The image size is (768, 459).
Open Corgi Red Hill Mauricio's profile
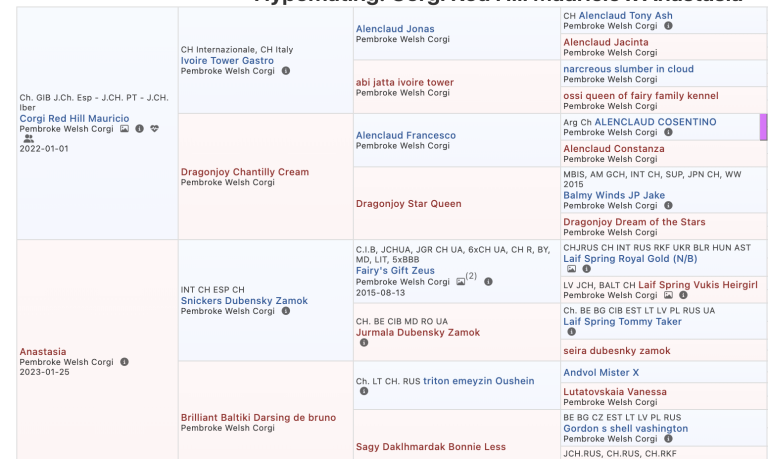point(74,119)
